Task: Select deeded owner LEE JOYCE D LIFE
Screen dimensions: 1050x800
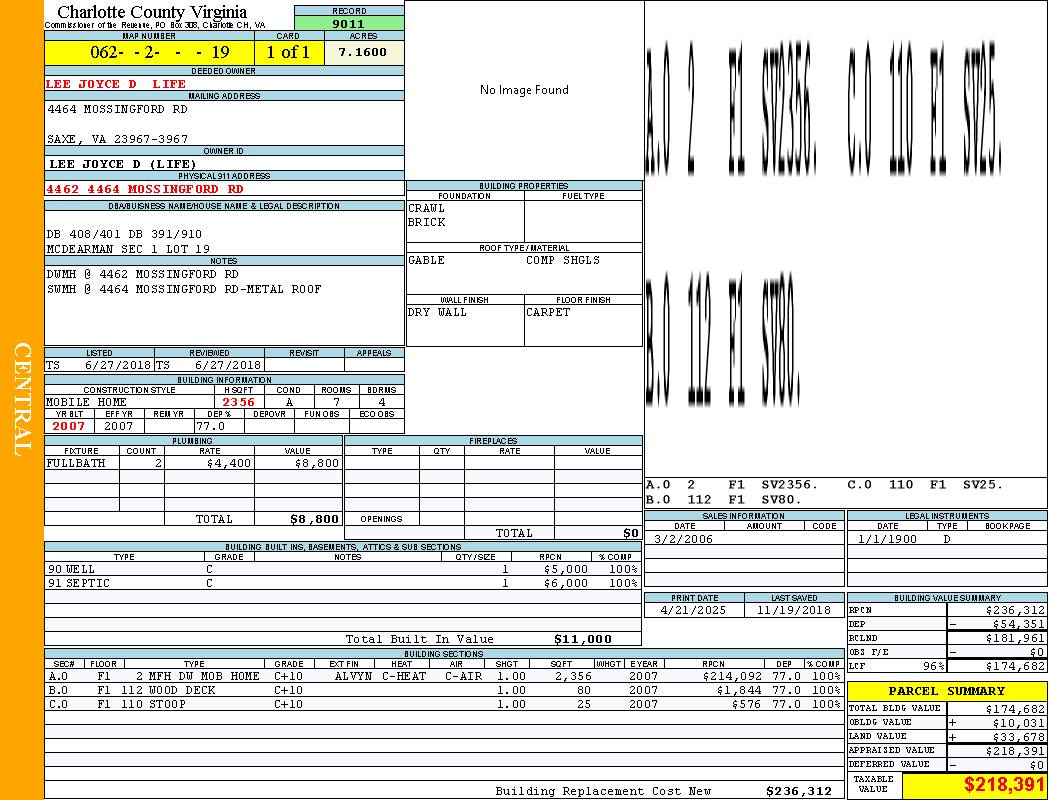Action: (x=116, y=84)
